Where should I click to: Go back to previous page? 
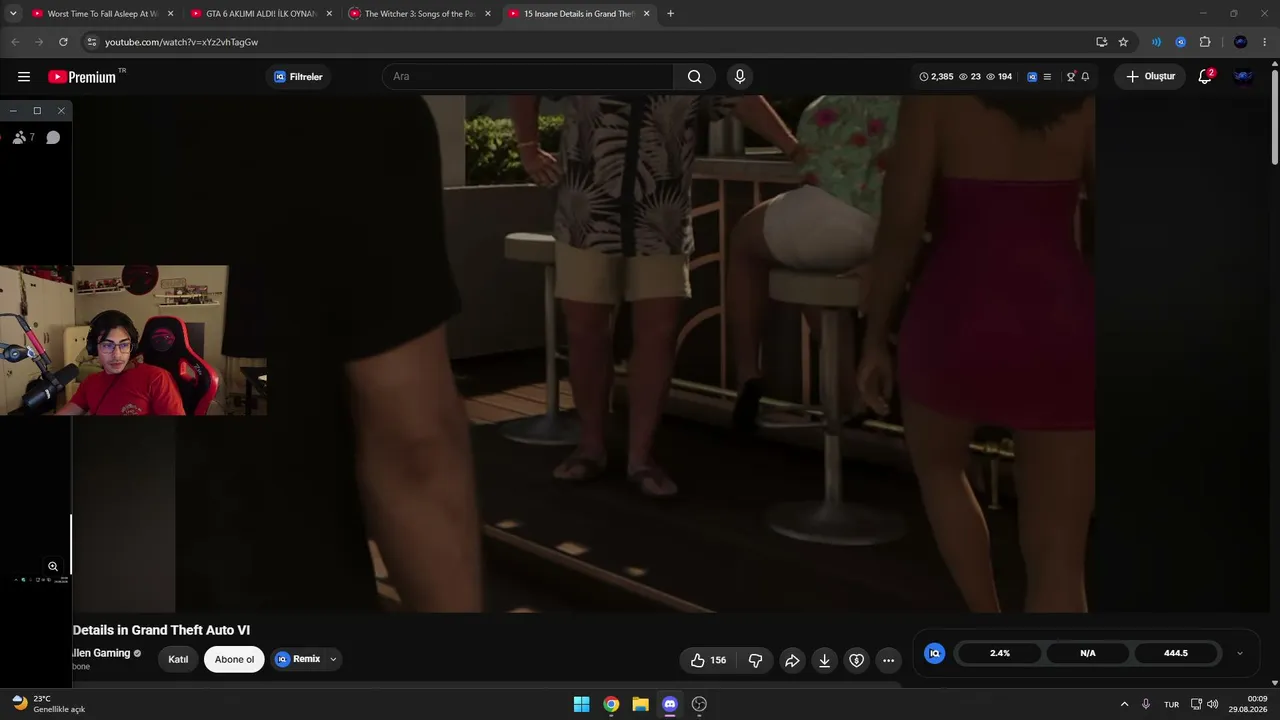point(15,42)
